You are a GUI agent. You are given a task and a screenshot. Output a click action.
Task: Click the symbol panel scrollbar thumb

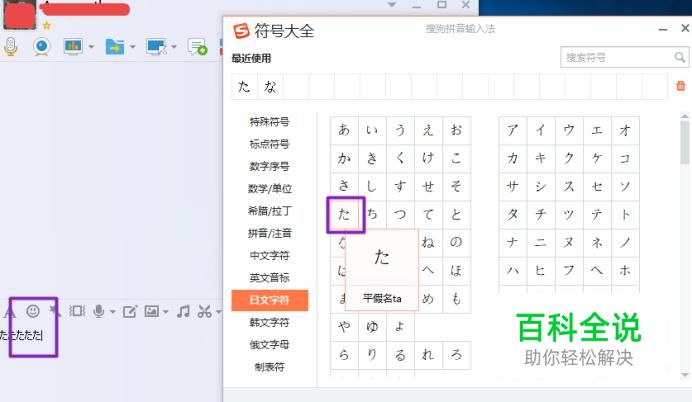coord(684,141)
